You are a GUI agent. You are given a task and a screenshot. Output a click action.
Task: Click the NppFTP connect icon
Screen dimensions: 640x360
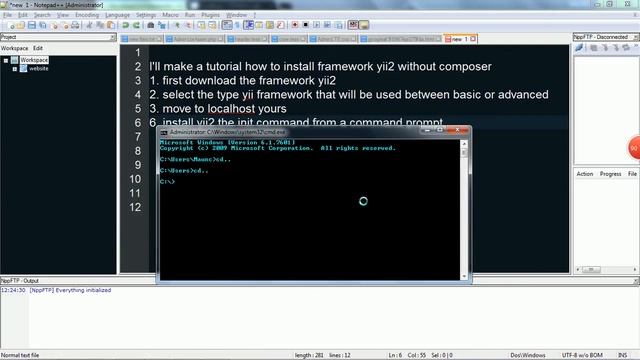tap(579, 48)
